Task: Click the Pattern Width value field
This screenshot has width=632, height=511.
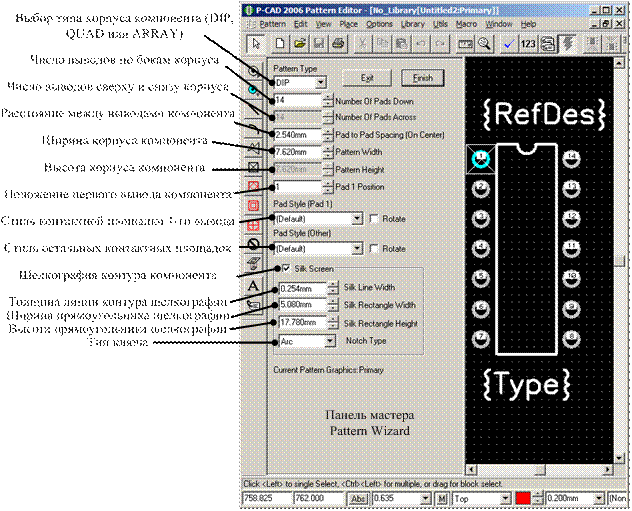Action: point(298,152)
